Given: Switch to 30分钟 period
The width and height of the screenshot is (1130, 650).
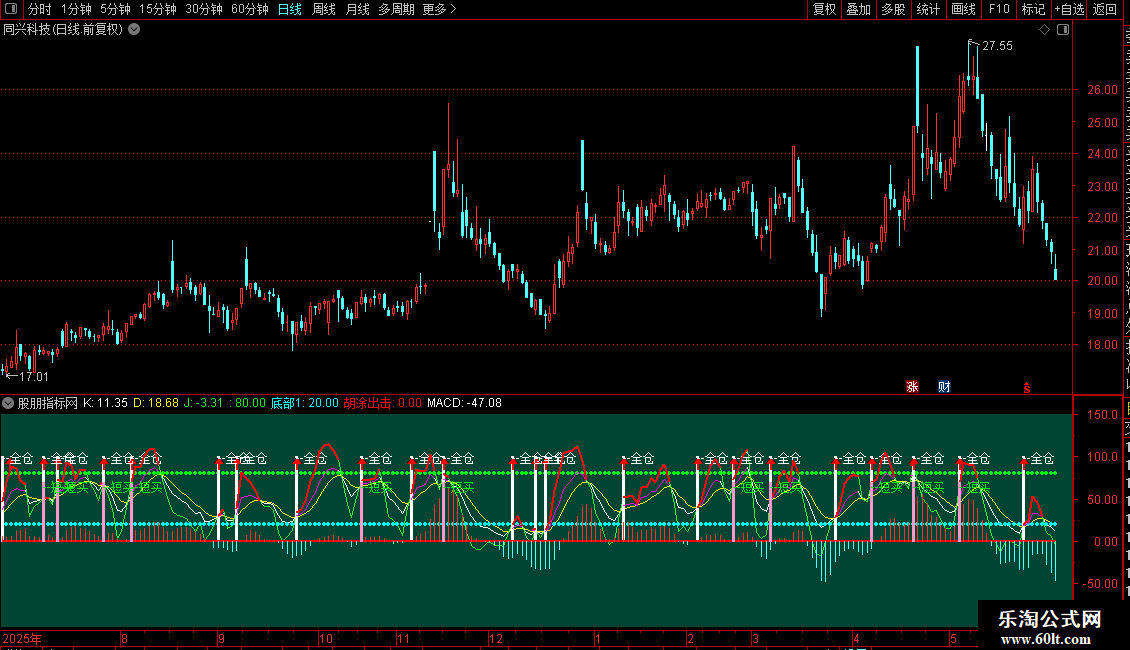Looking at the screenshot, I should click(204, 9).
